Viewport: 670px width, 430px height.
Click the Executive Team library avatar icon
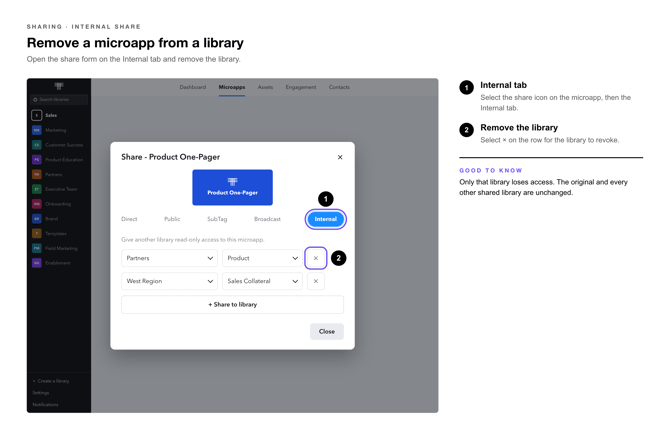coord(37,189)
